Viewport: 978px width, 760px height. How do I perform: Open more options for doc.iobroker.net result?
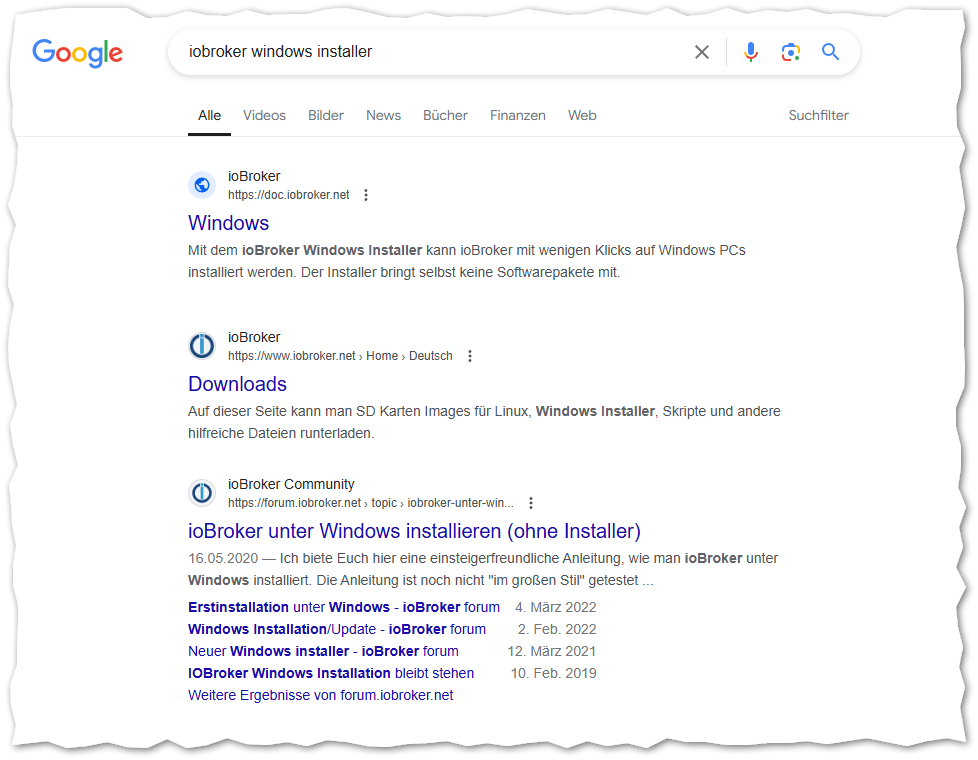pyautogui.click(x=366, y=195)
